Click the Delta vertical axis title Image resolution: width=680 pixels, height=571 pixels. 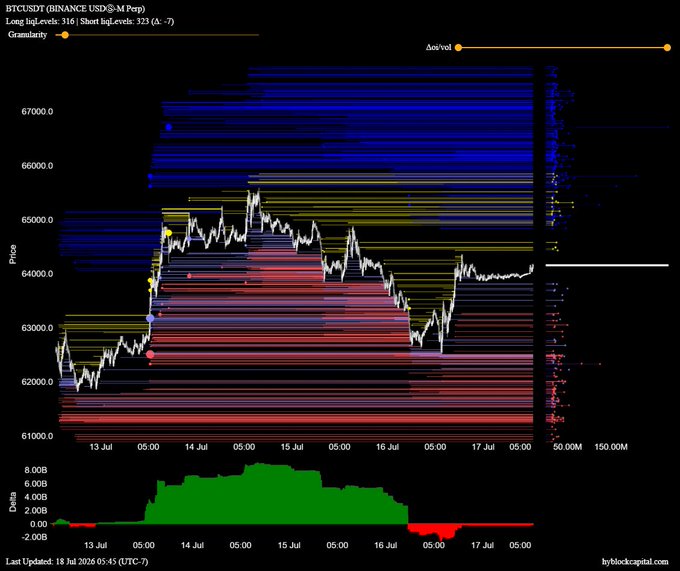(13, 502)
